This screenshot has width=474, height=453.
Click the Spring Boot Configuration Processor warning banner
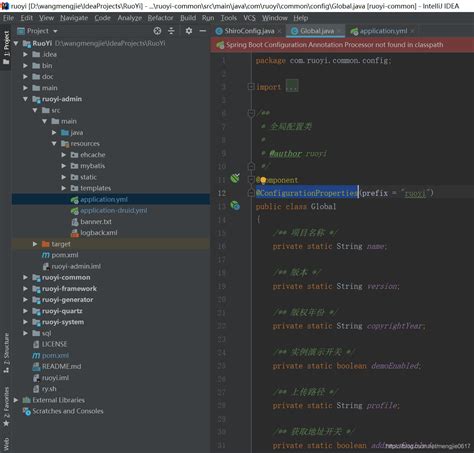coord(342,45)
